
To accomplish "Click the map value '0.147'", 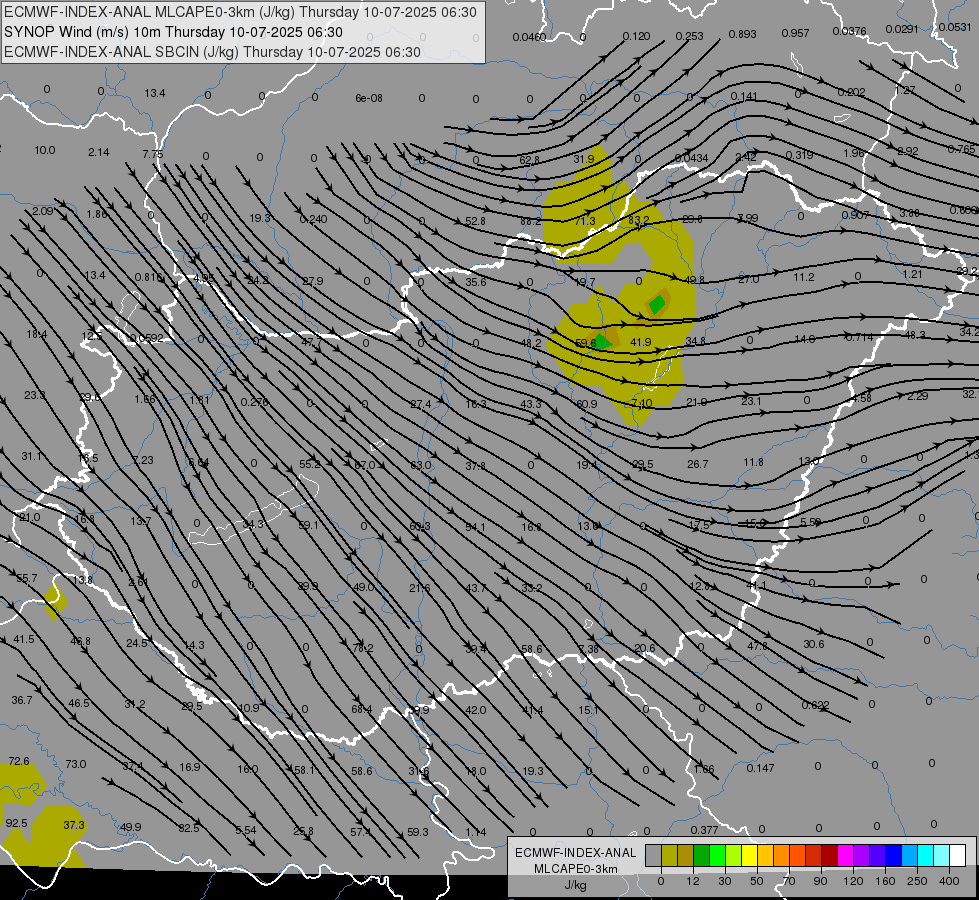I will coord(760,768).
